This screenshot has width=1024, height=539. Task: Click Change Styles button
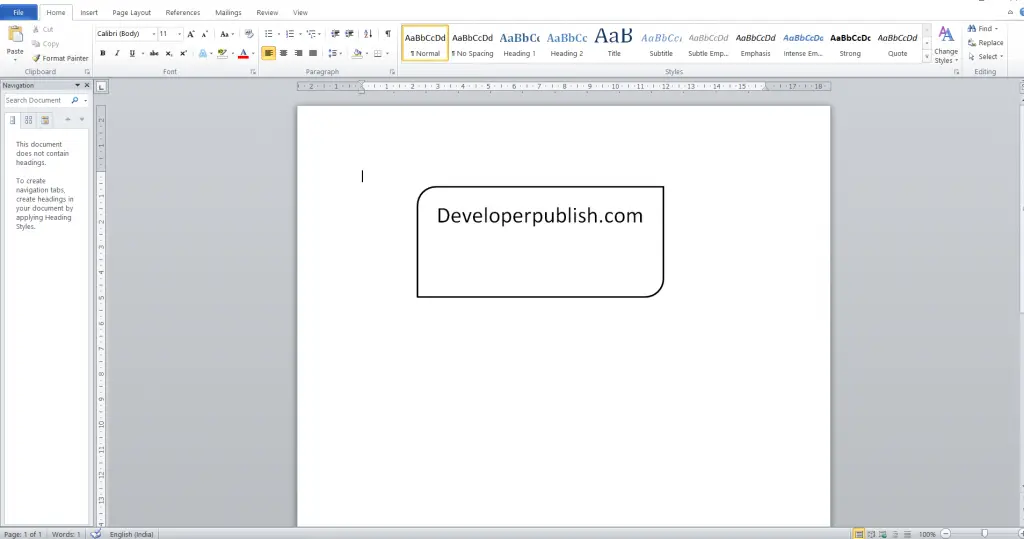tap(946, 45)
